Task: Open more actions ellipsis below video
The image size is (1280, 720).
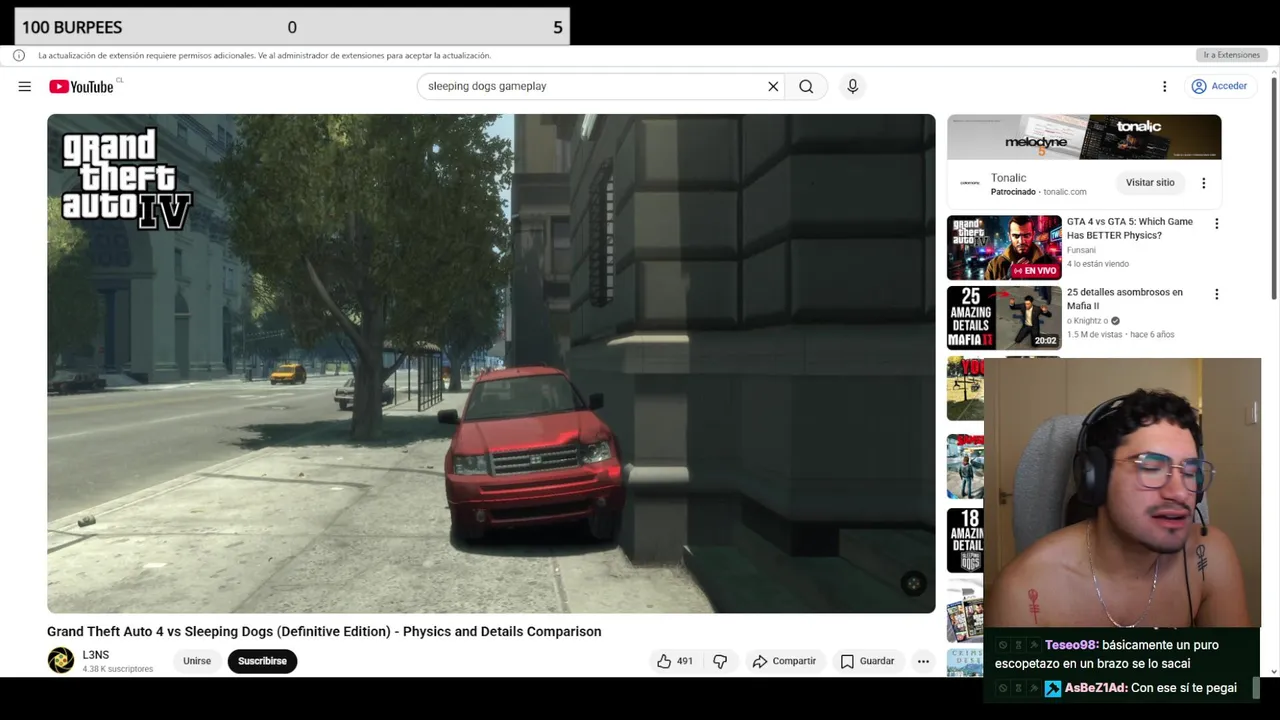Action: coord(923,661)
